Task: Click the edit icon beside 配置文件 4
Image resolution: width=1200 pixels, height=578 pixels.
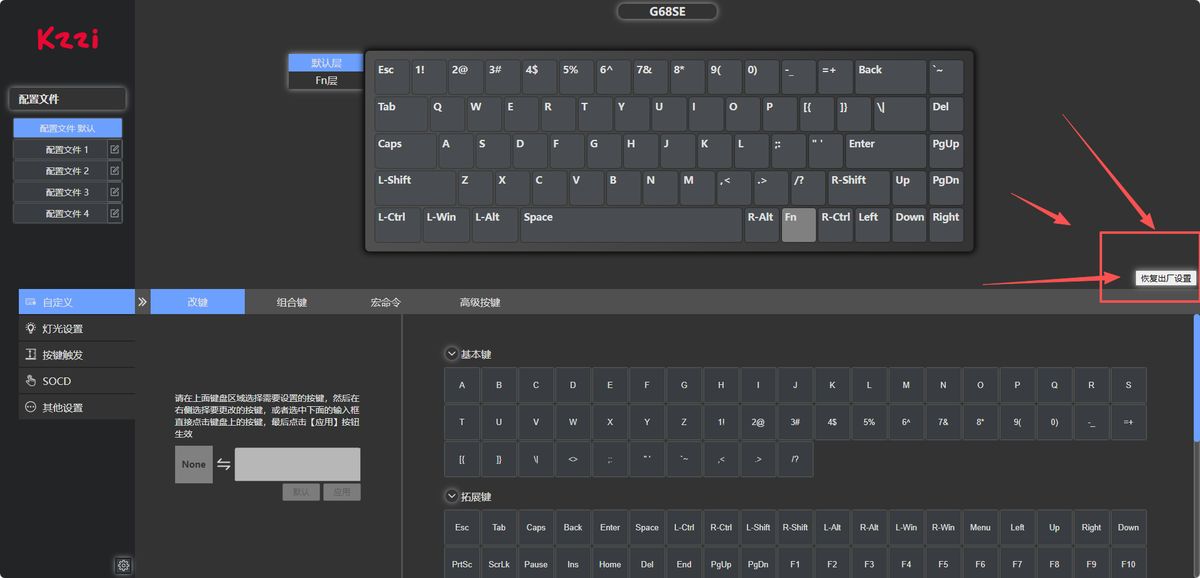Action: coord(114,213)
